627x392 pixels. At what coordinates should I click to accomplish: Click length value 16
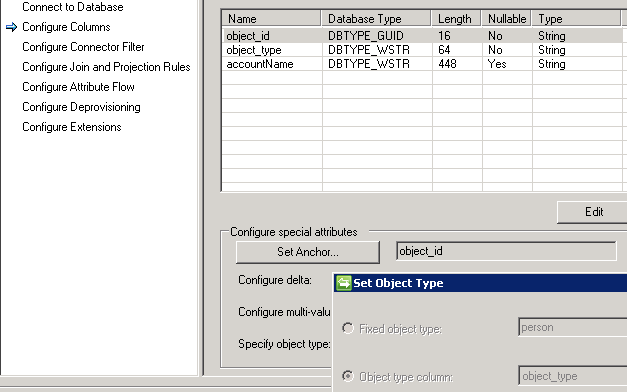pyautogui.click(x=444, y=36)
